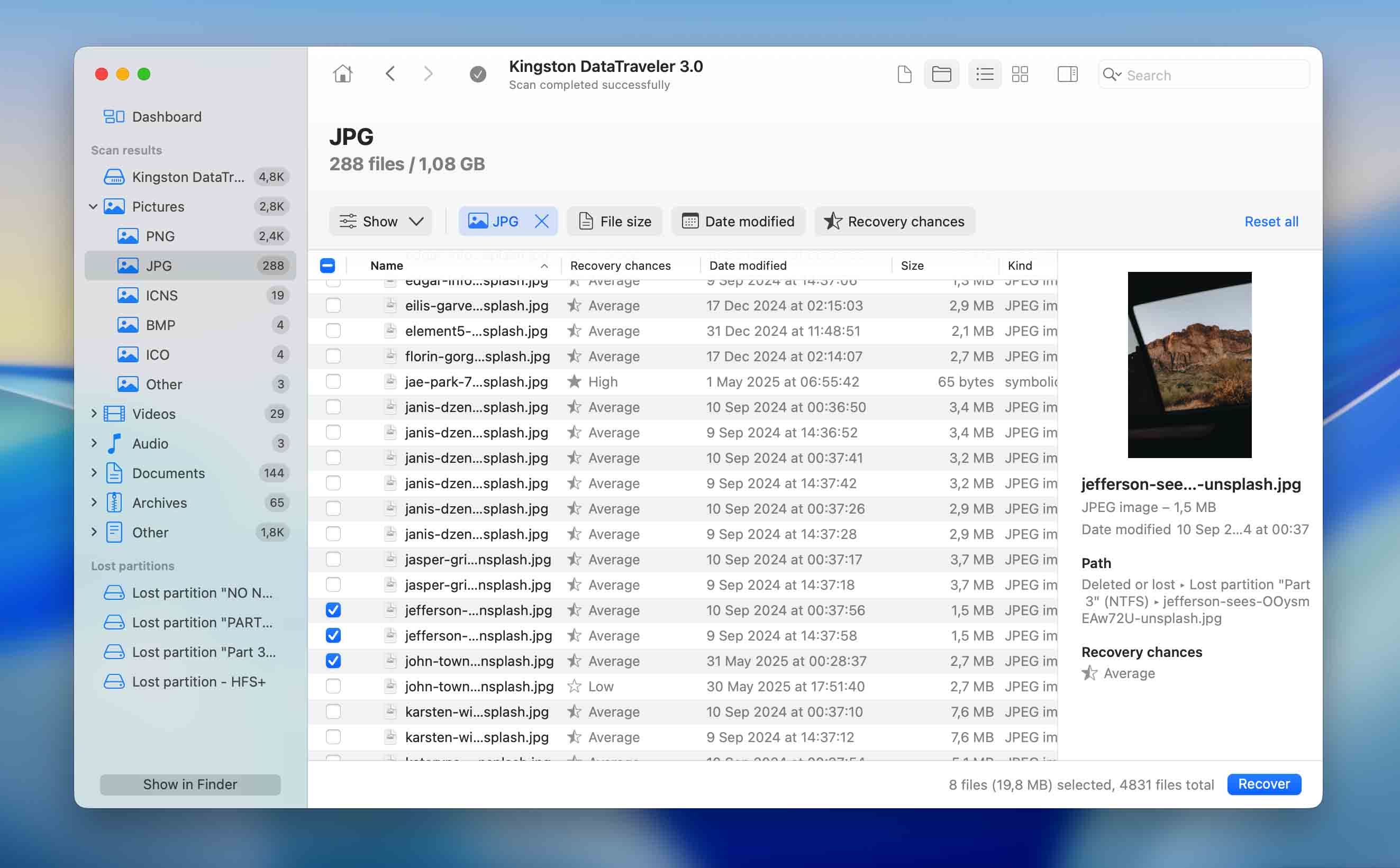Open the Dashboard from sidebar
This screenshot has height=868, width=1400.
pos(167,116)
